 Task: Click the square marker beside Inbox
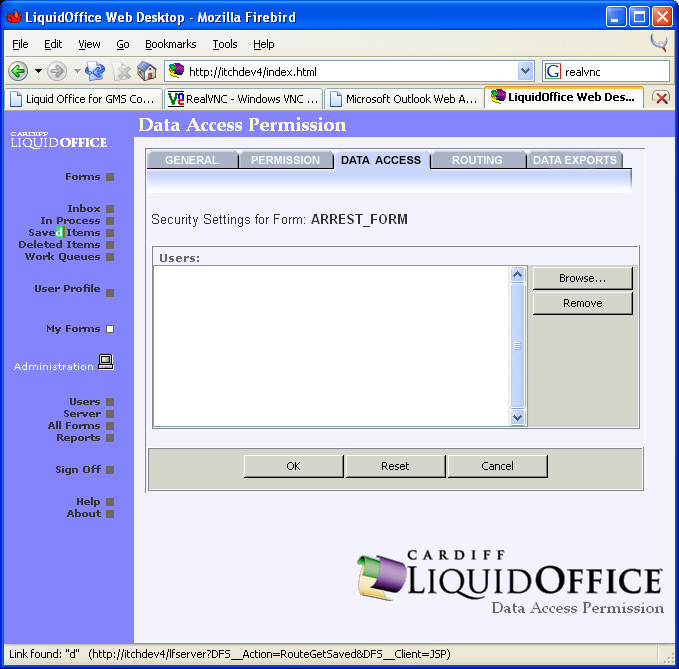point(110,209)
